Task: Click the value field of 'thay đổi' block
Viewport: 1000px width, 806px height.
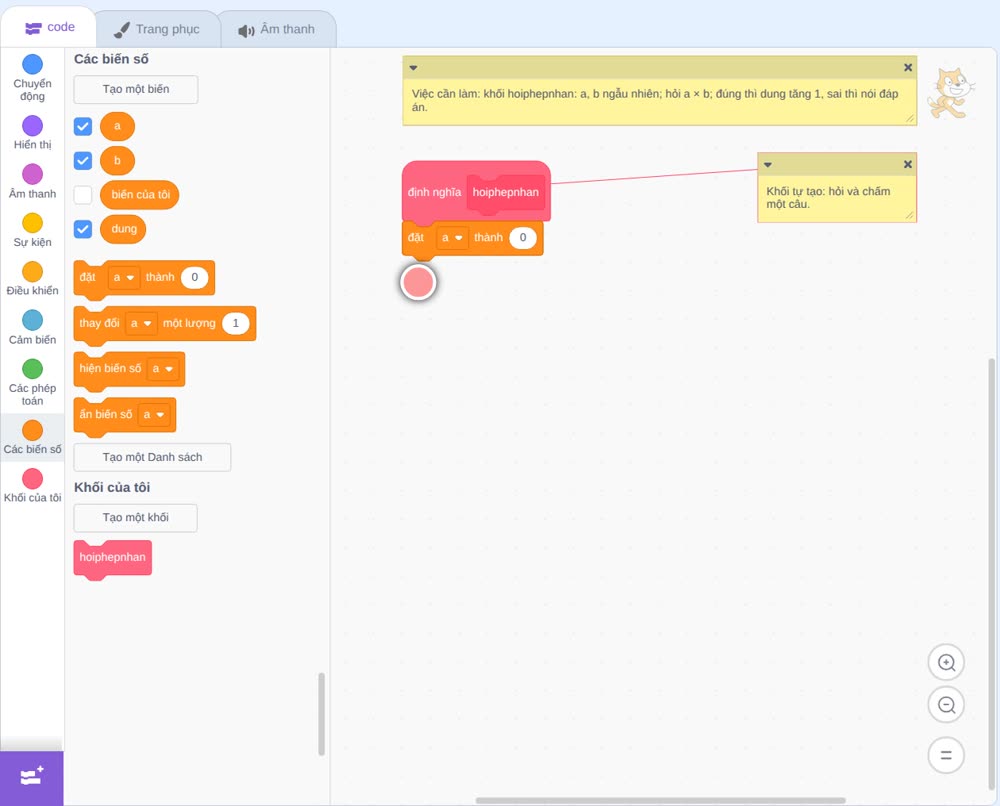Action: [235, 323]
